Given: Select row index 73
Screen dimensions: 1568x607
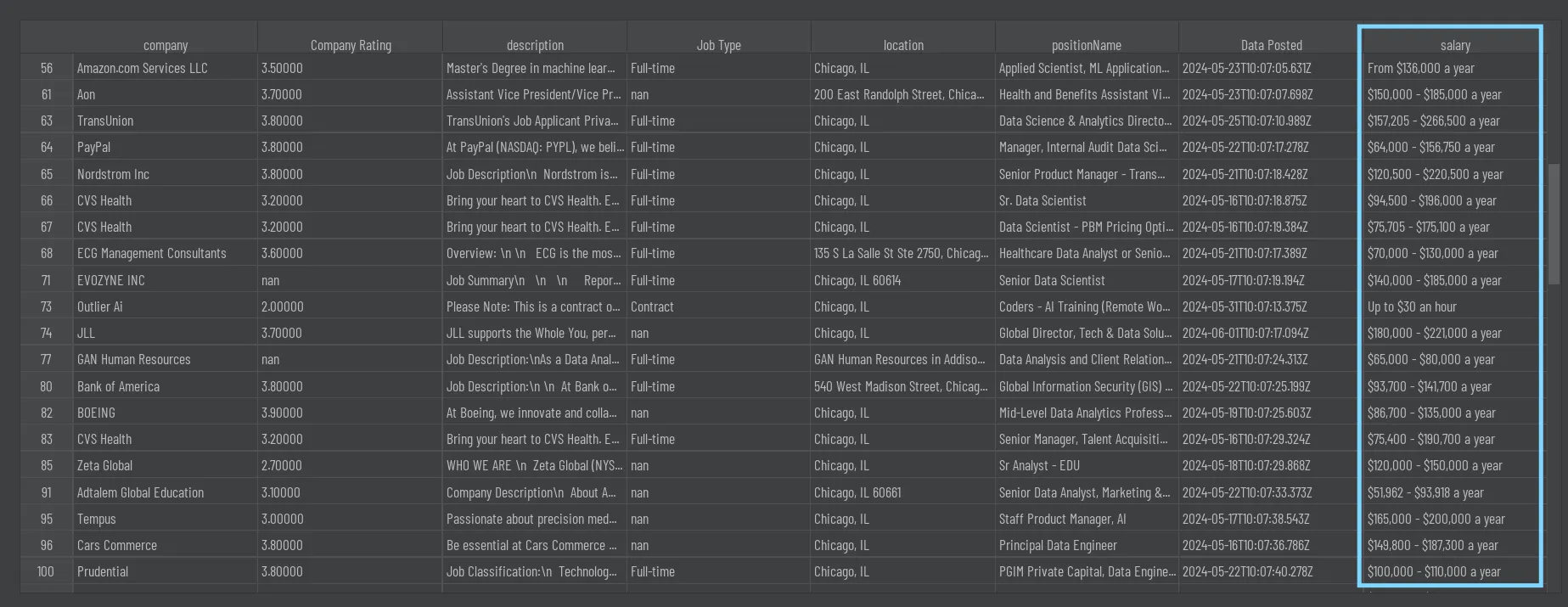Looking at the screenshot, I should pyautogui.click(x=47, y=306).
